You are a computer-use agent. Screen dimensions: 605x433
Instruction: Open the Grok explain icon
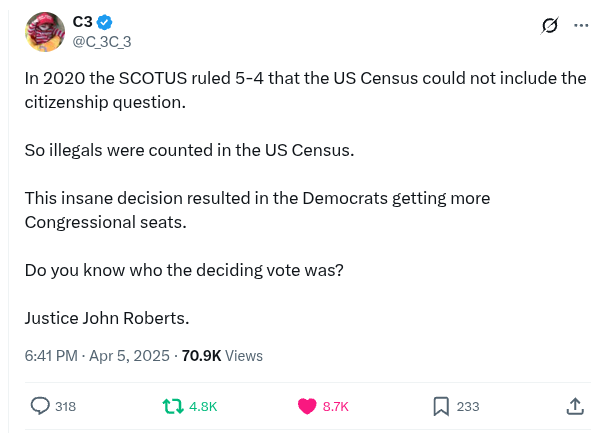(x=548, y=26)
